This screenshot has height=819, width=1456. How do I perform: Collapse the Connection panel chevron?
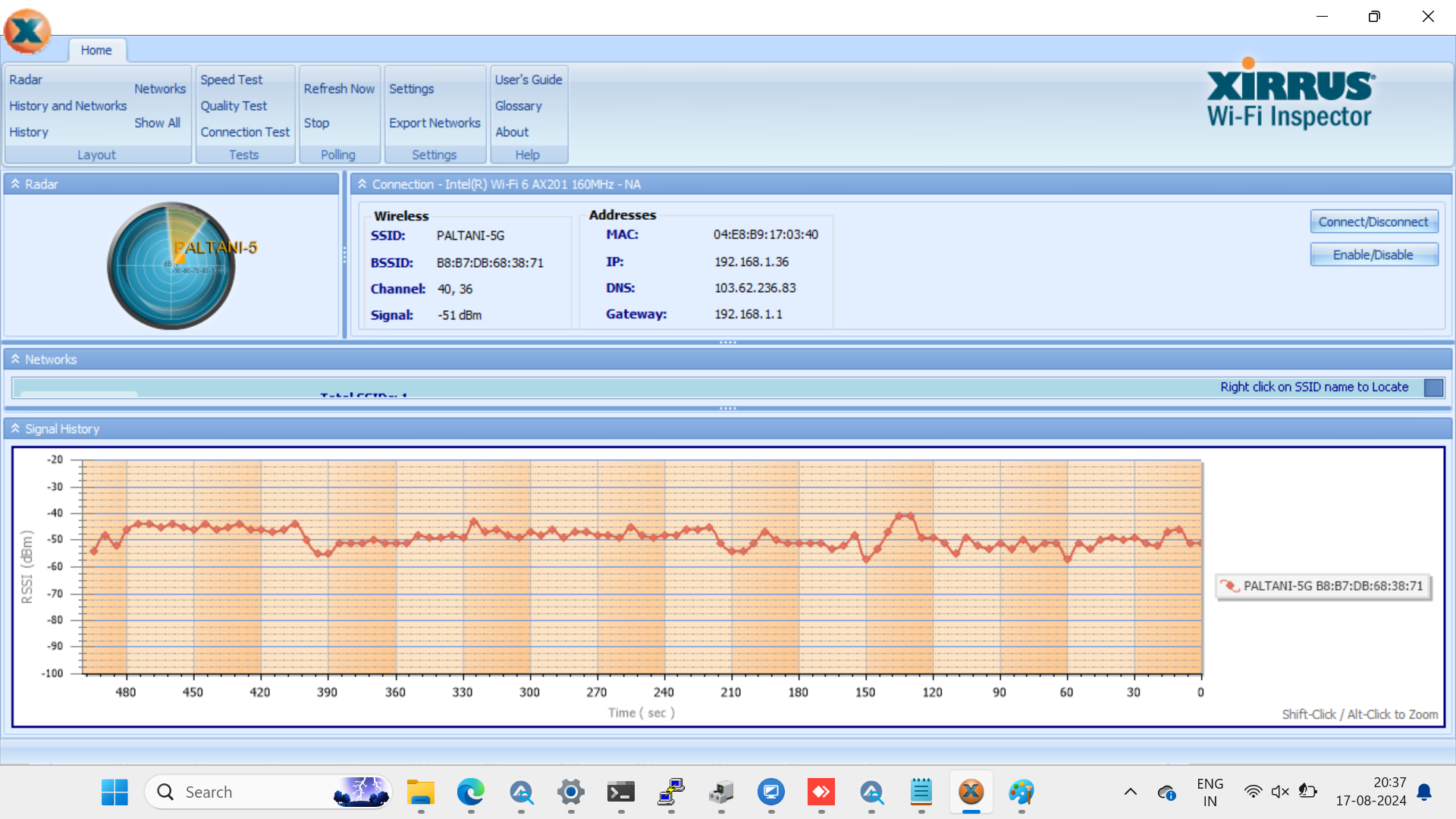[362, 184]
